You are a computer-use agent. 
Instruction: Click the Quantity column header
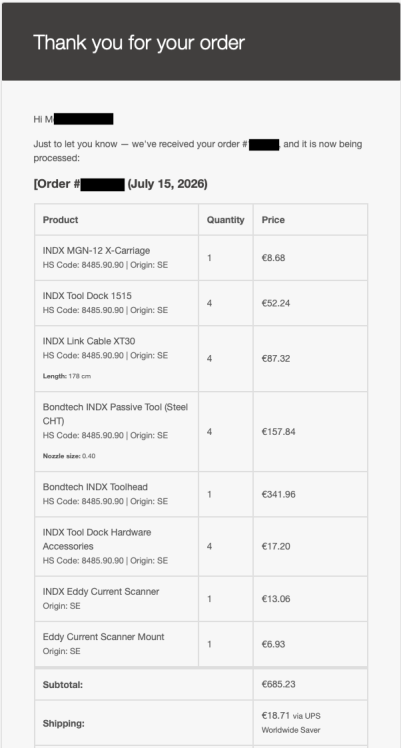[x=225, y=220]
